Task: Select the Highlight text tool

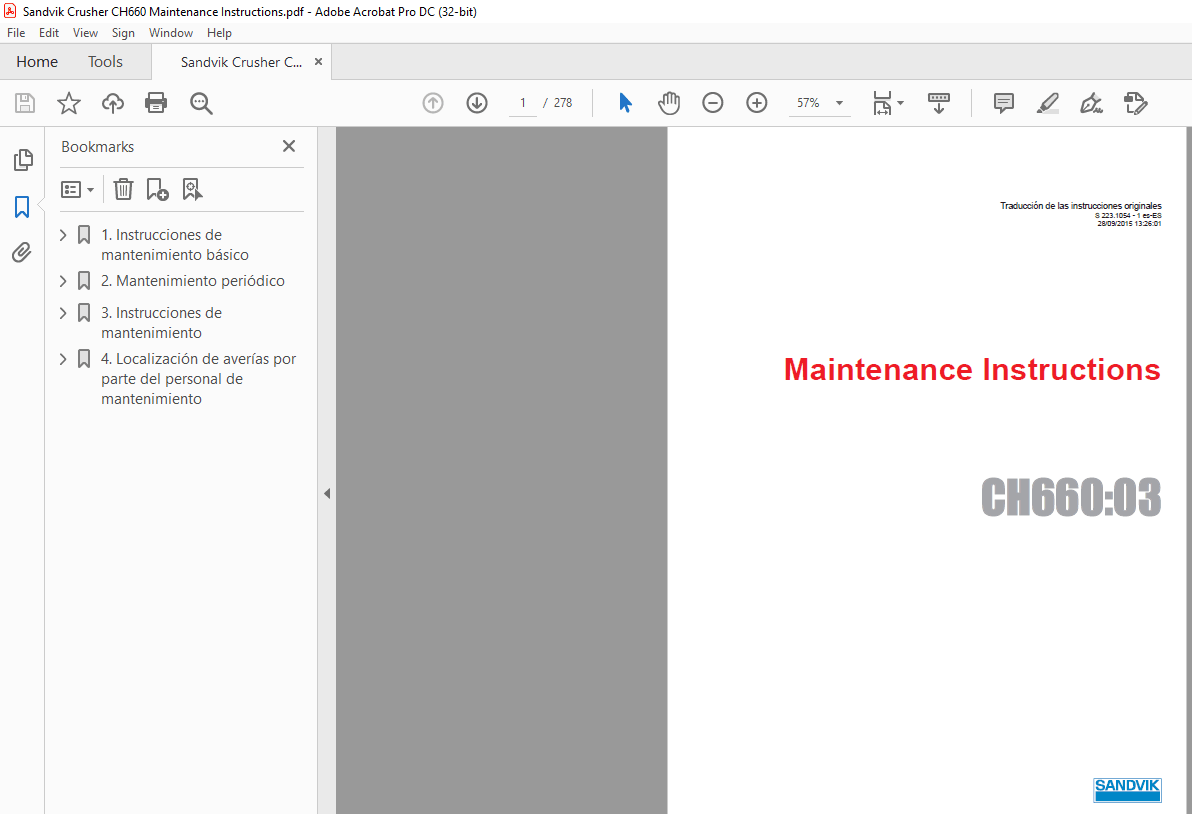Action: [x=1047, y=103]
